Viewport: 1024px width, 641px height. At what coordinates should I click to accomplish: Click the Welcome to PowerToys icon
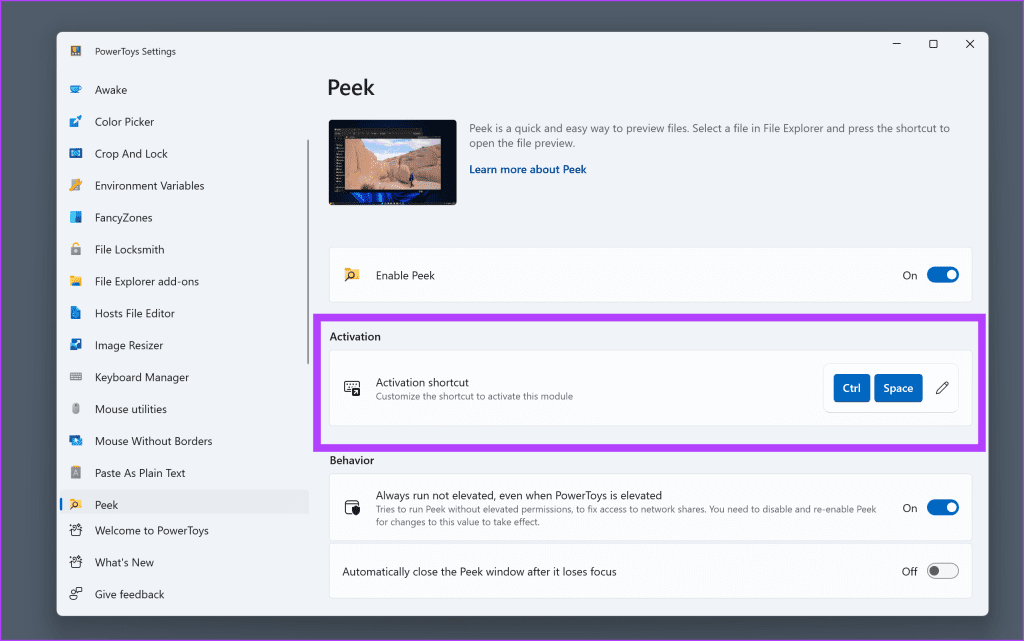point(76,530)
